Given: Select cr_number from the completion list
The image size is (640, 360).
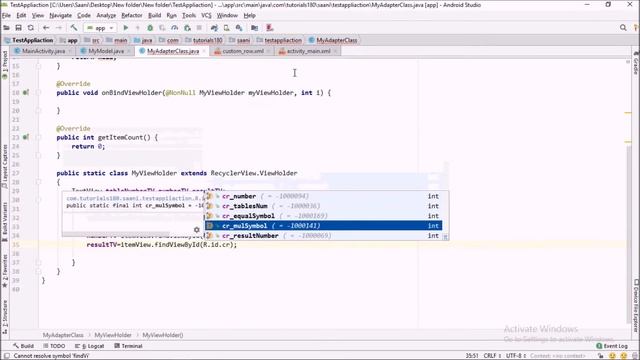Looking at the screenshot, I should point(323,196).
